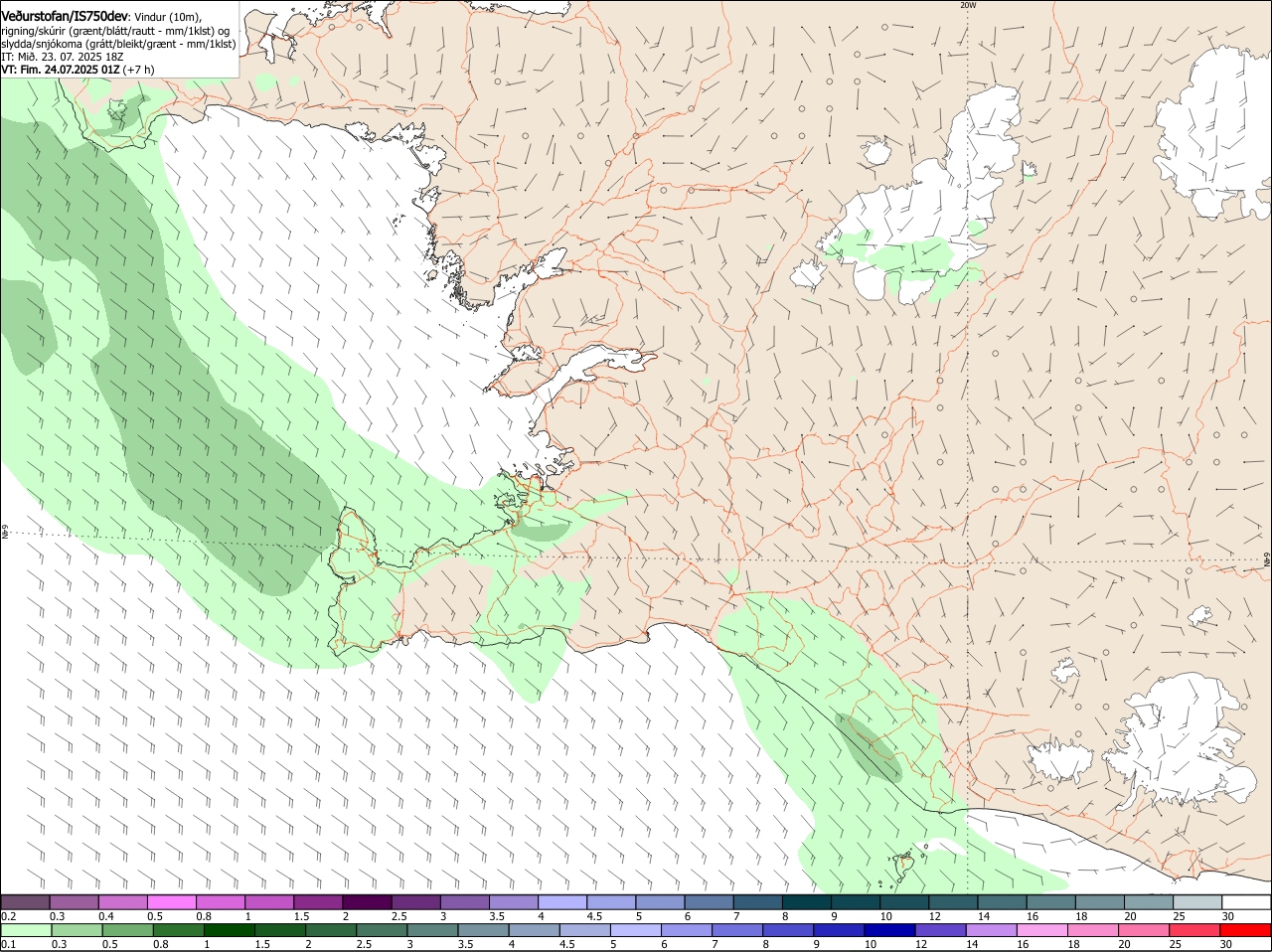The width and height of the screenshot is (1272, 952).
Task: Select the upper scale swatch labeled 12
Action: click(x=953, y=902)
